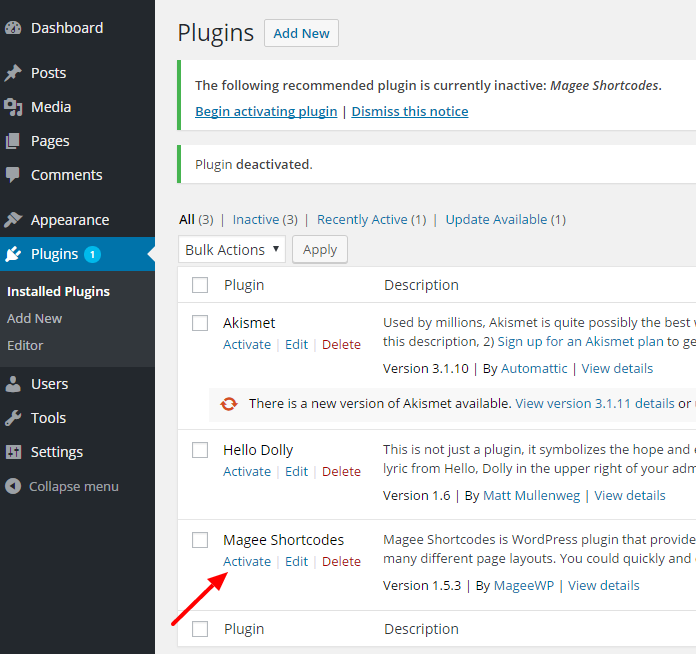Open MageeWP author link
The image size is (696, 654).
tap(524, 586)
